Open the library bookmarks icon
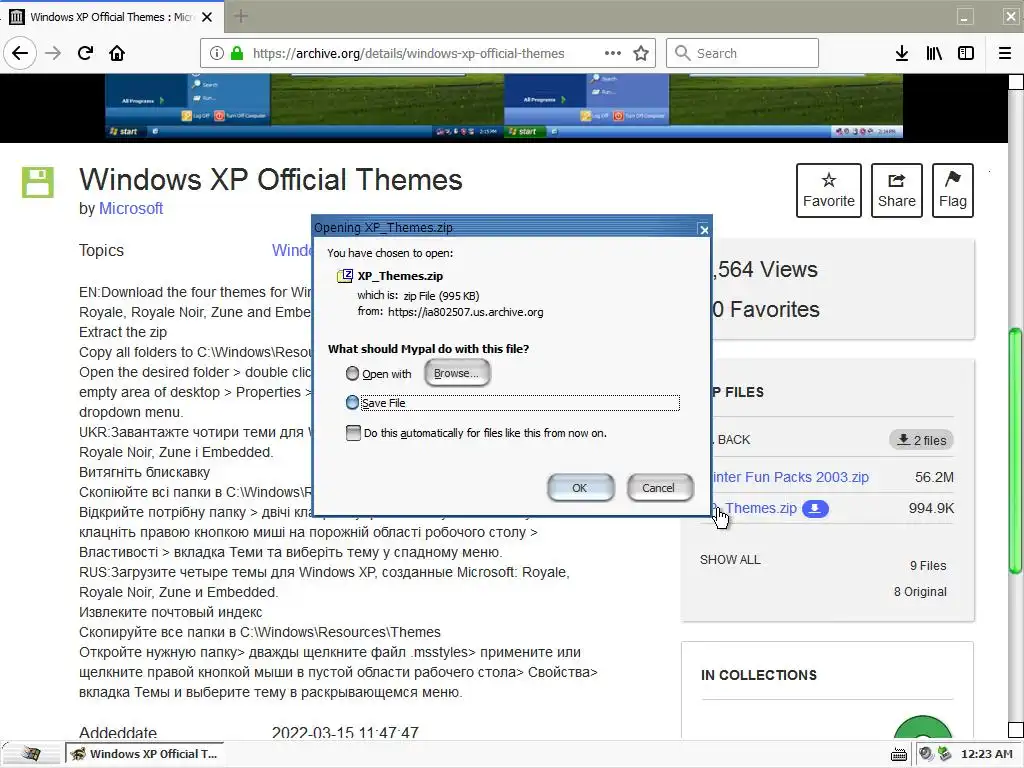1024x768 pixels. point(934,53)
